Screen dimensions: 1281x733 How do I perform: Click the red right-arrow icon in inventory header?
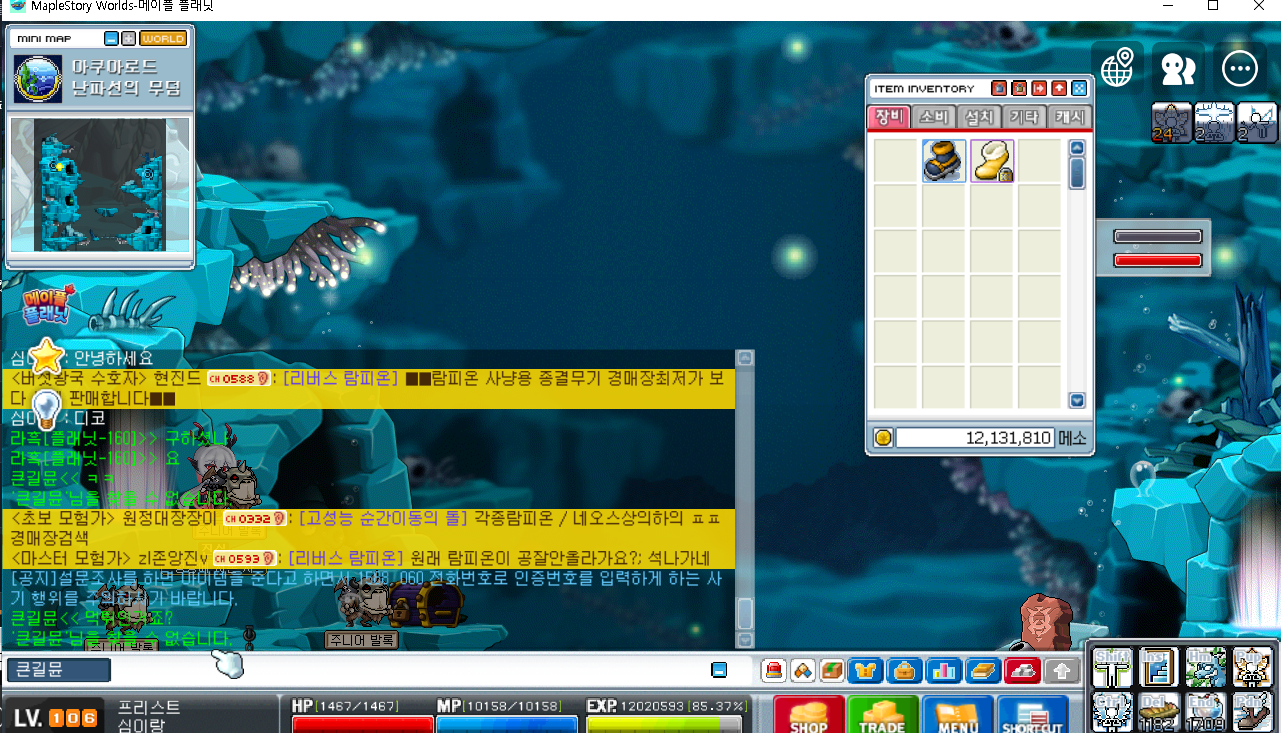(1039, 88)
